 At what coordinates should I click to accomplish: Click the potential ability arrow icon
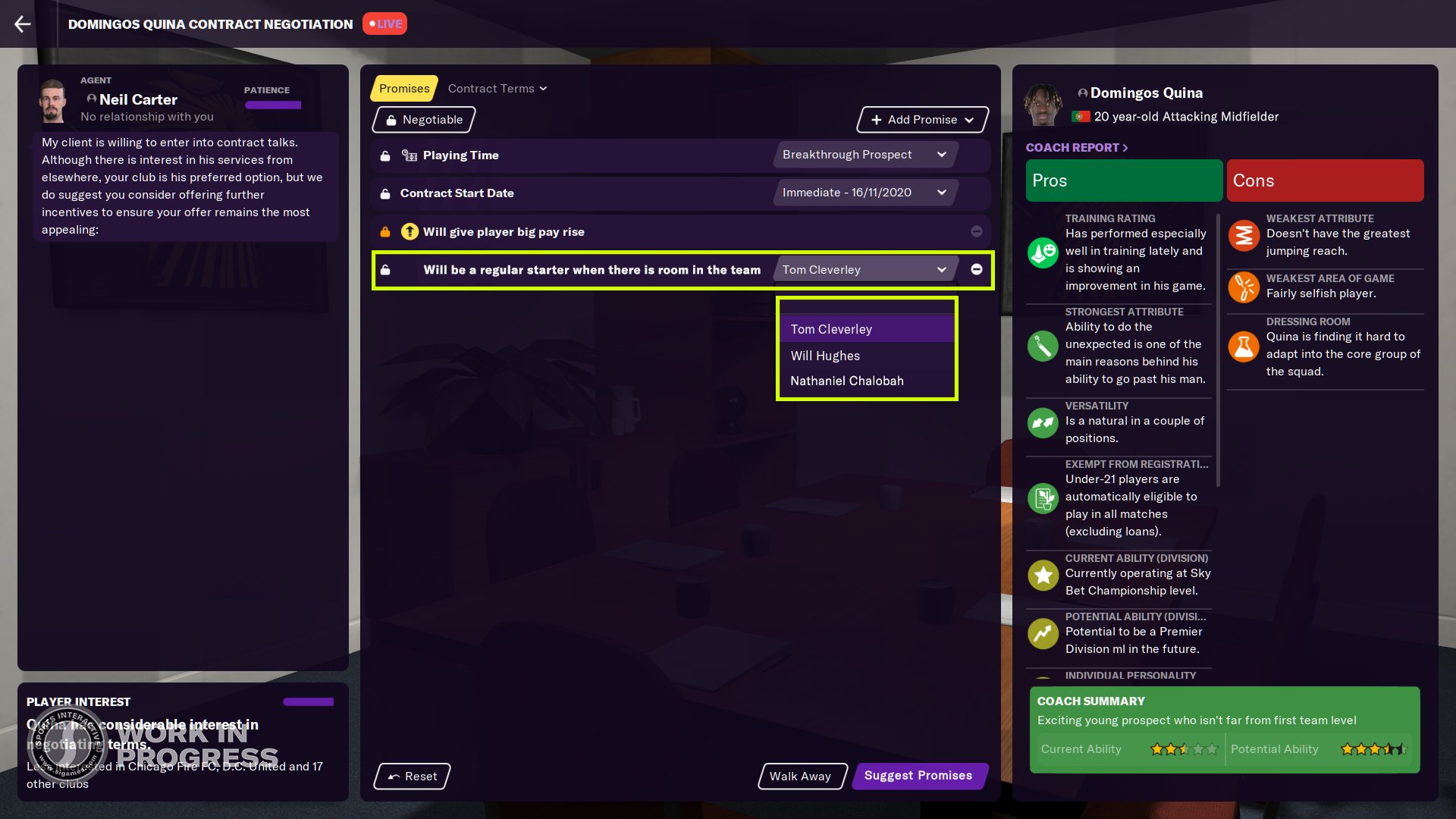1043,633
